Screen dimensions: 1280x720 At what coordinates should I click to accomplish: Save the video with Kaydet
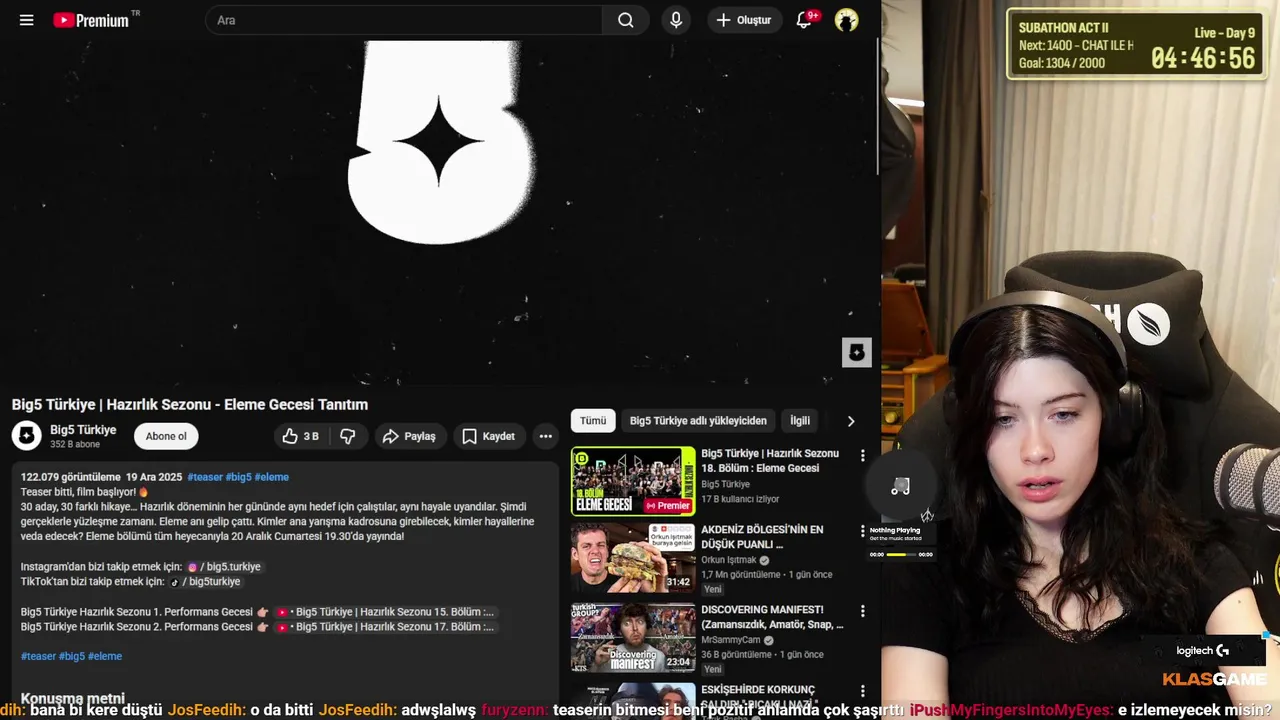[x=489, y=436]
